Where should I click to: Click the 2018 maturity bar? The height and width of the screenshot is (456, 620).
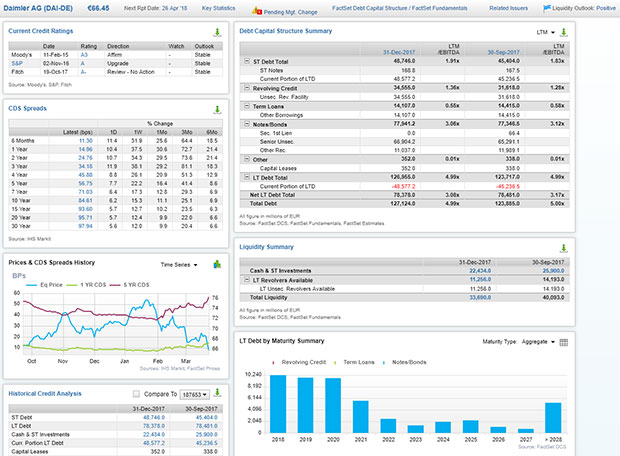pyautogui.click(x=278, y=404)
